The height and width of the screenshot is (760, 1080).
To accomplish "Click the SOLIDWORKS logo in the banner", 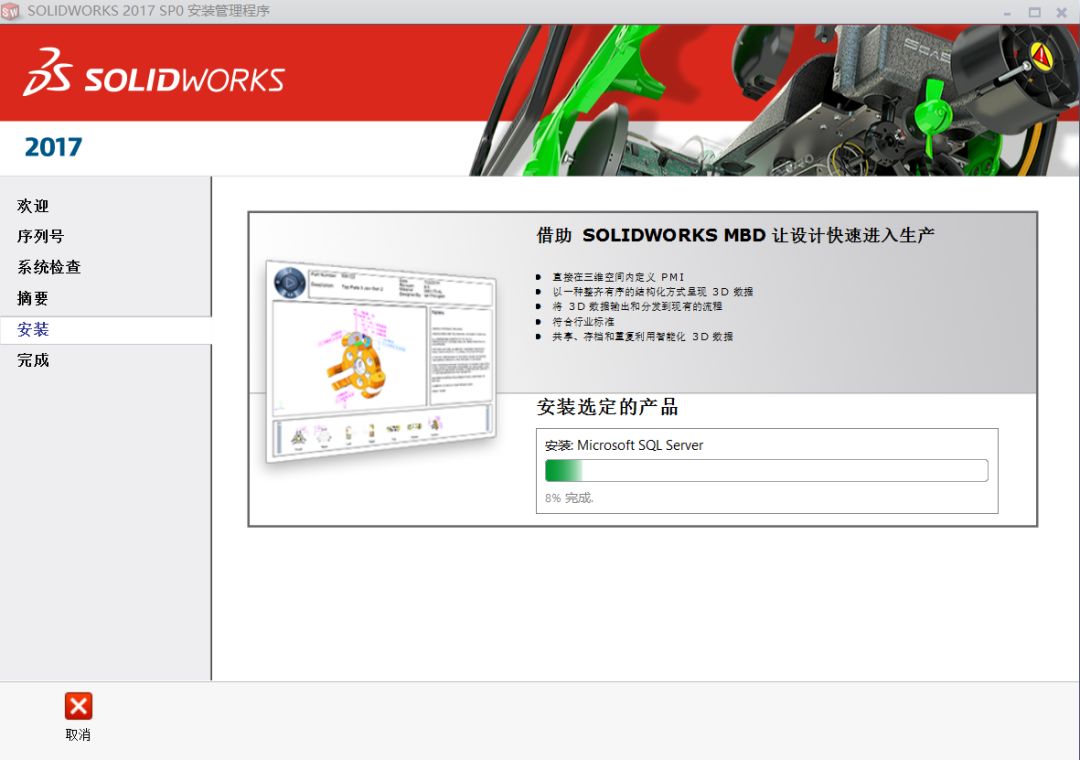I will [154, 72].
